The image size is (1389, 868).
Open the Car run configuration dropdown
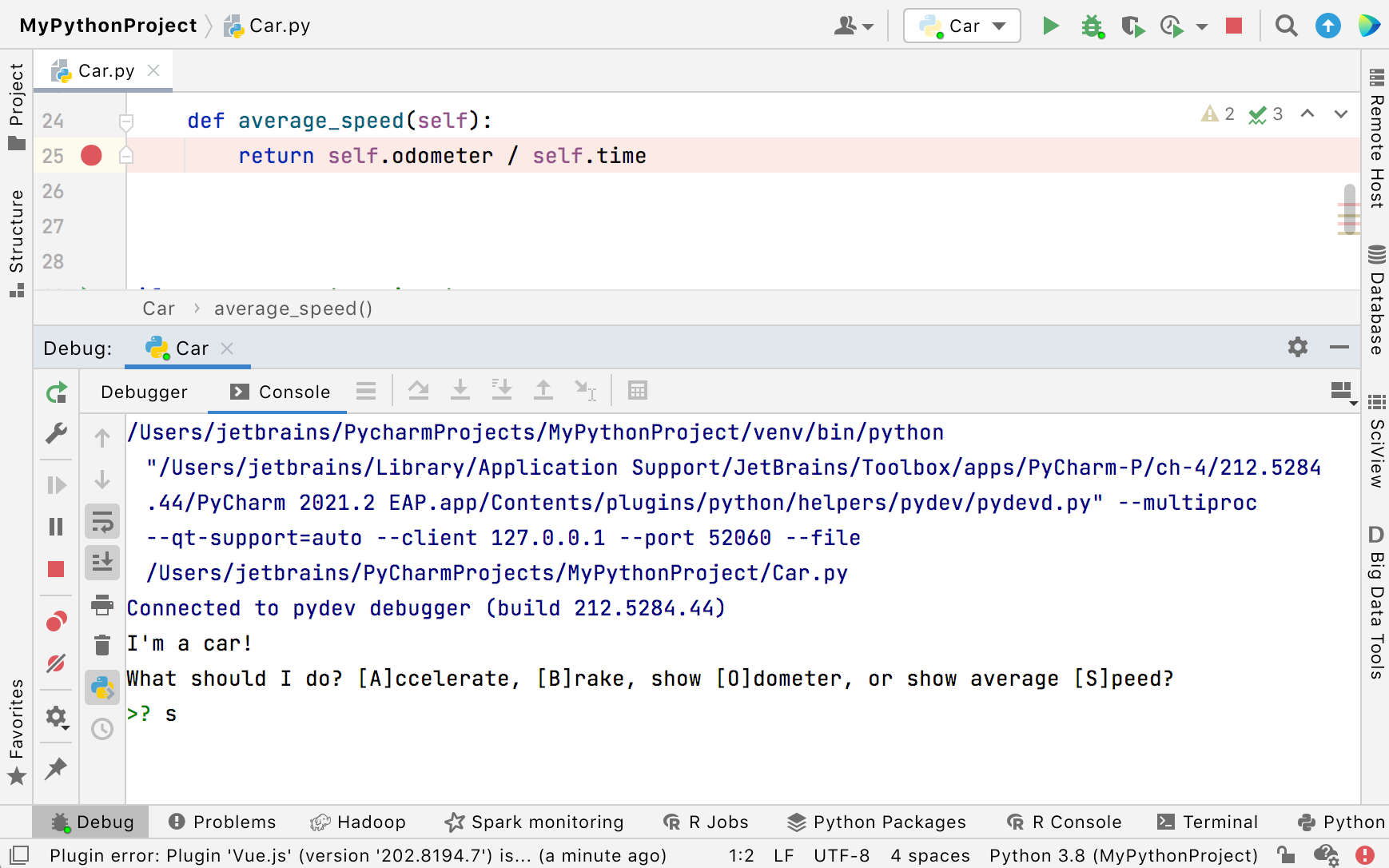tap(961, 25)
